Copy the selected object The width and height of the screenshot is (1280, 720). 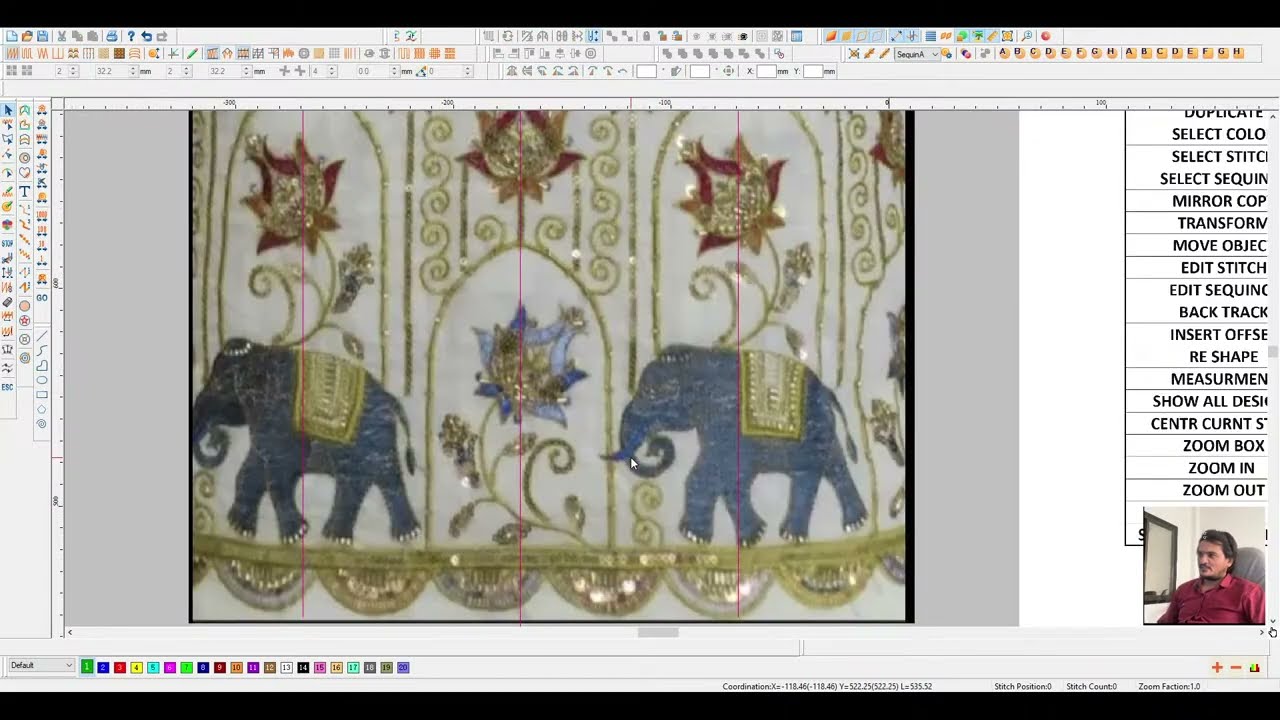pos(77,36)
